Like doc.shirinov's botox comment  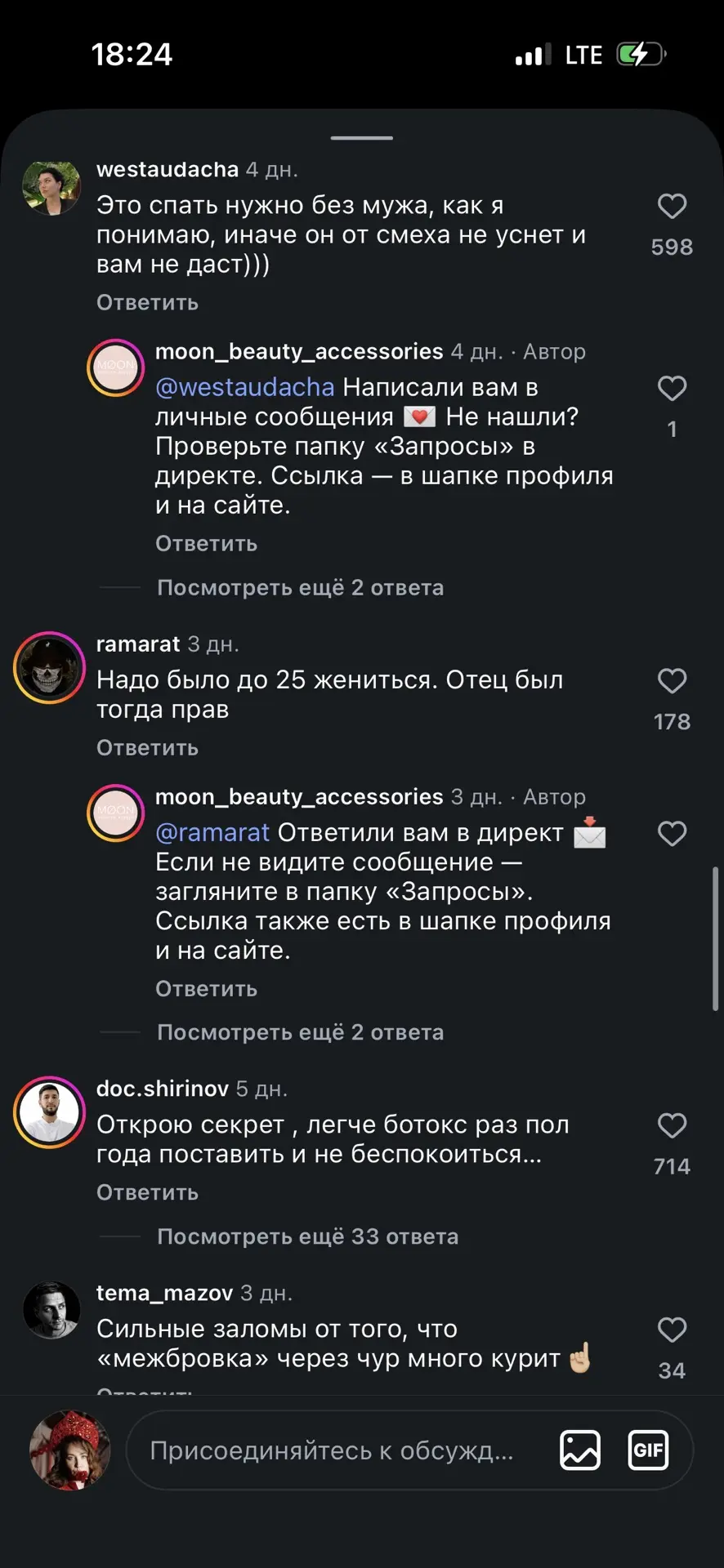pyautogui.click(x=672, y=1125)
